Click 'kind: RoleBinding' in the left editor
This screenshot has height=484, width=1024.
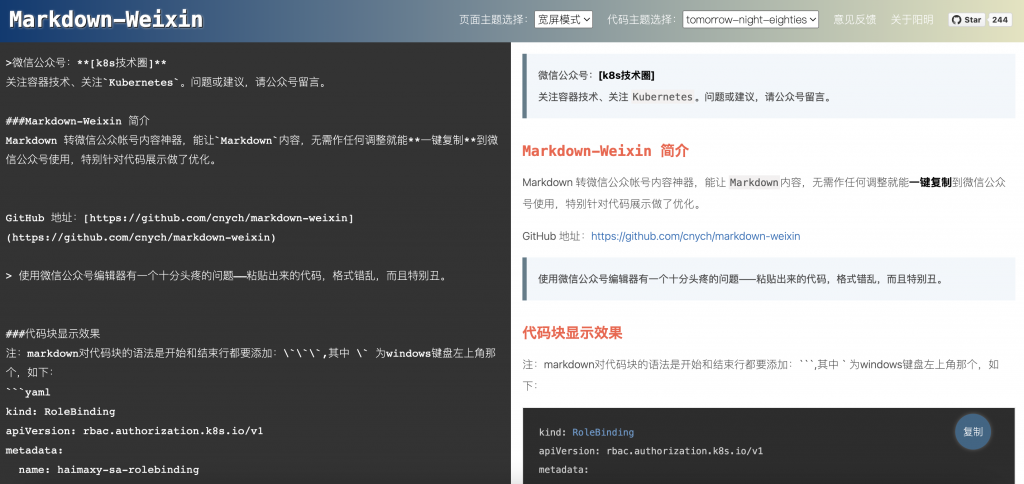point(60,411)
